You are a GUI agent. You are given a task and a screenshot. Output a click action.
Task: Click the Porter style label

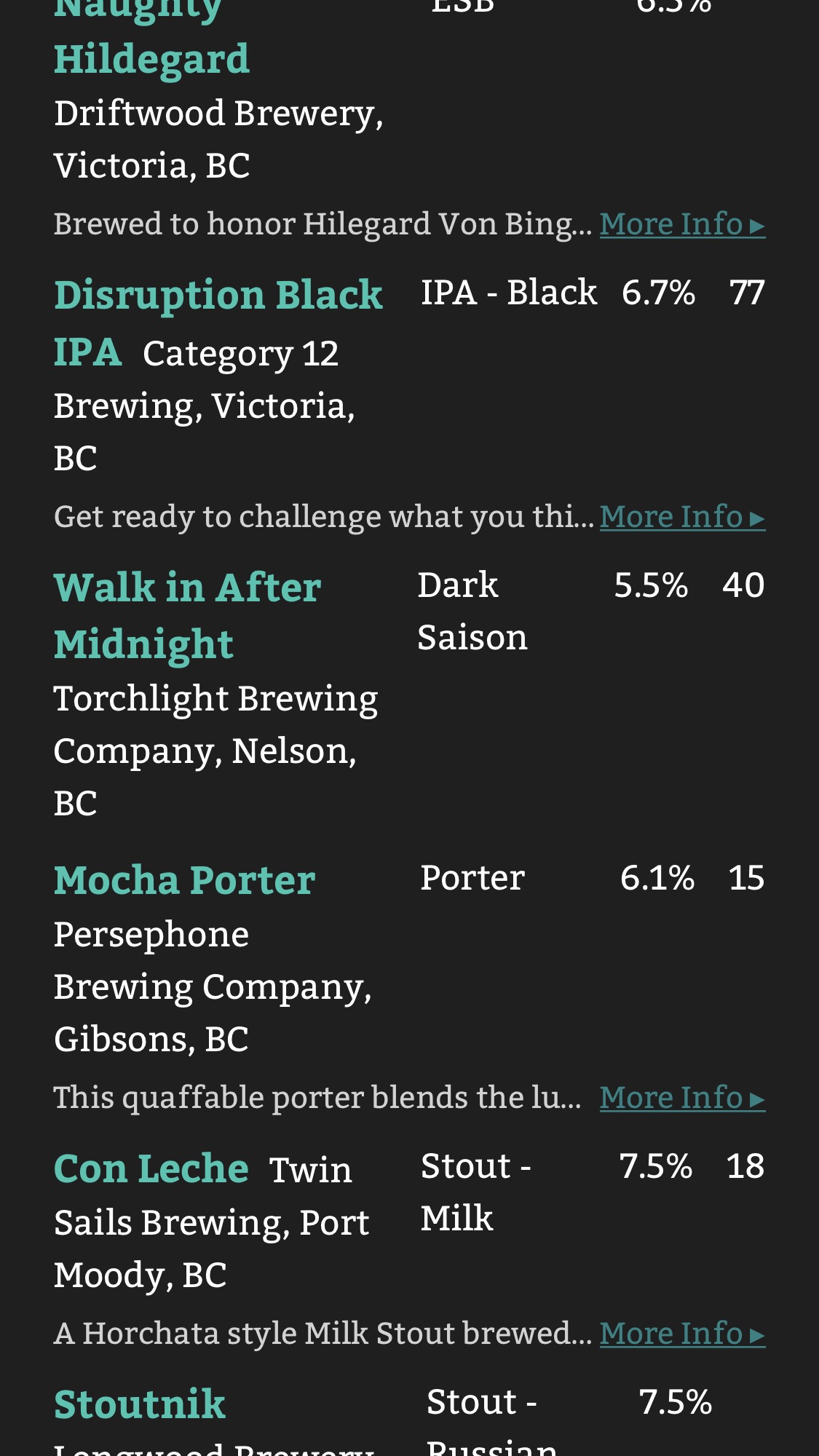[472, 878]
